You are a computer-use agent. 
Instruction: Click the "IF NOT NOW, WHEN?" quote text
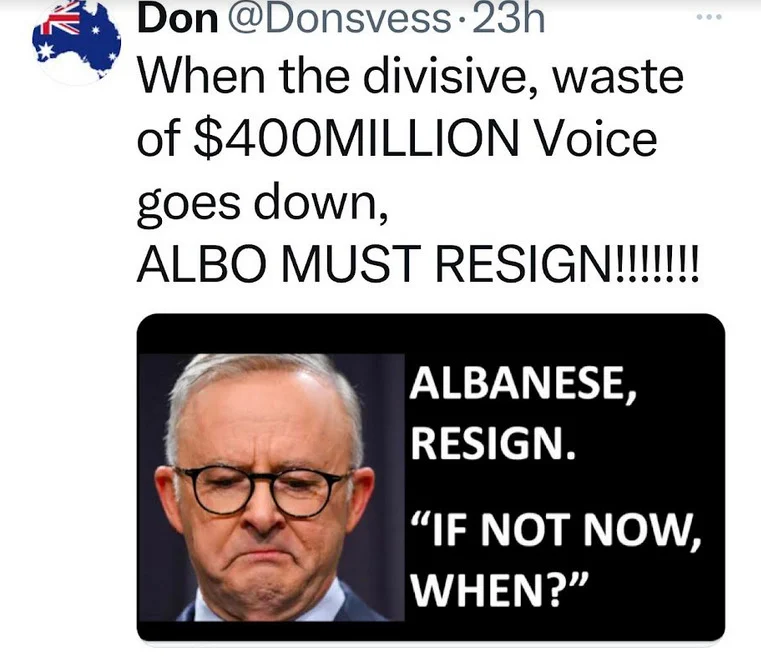coord(555,559)
